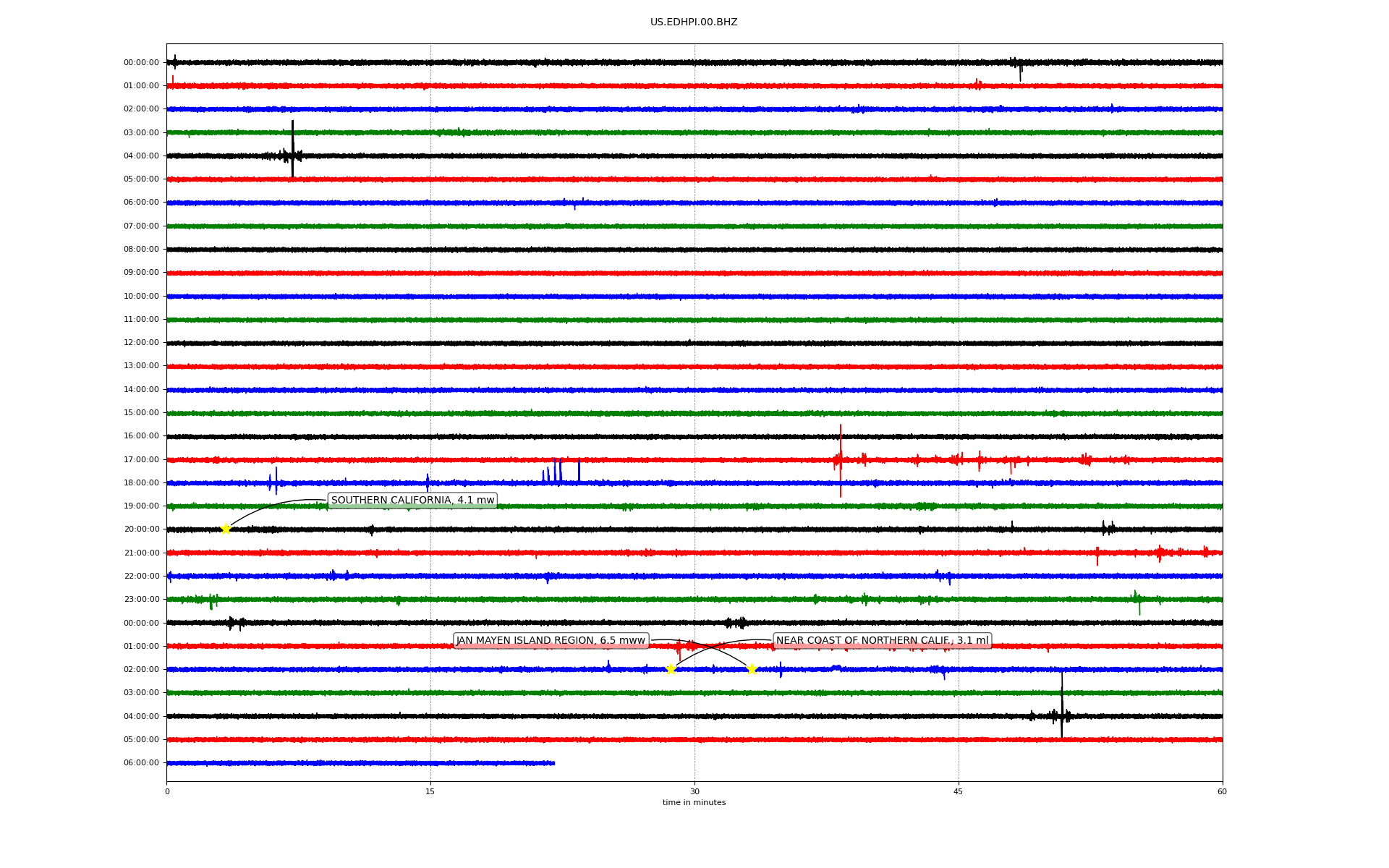Click the 30 minute tick label

click(694, 791)
